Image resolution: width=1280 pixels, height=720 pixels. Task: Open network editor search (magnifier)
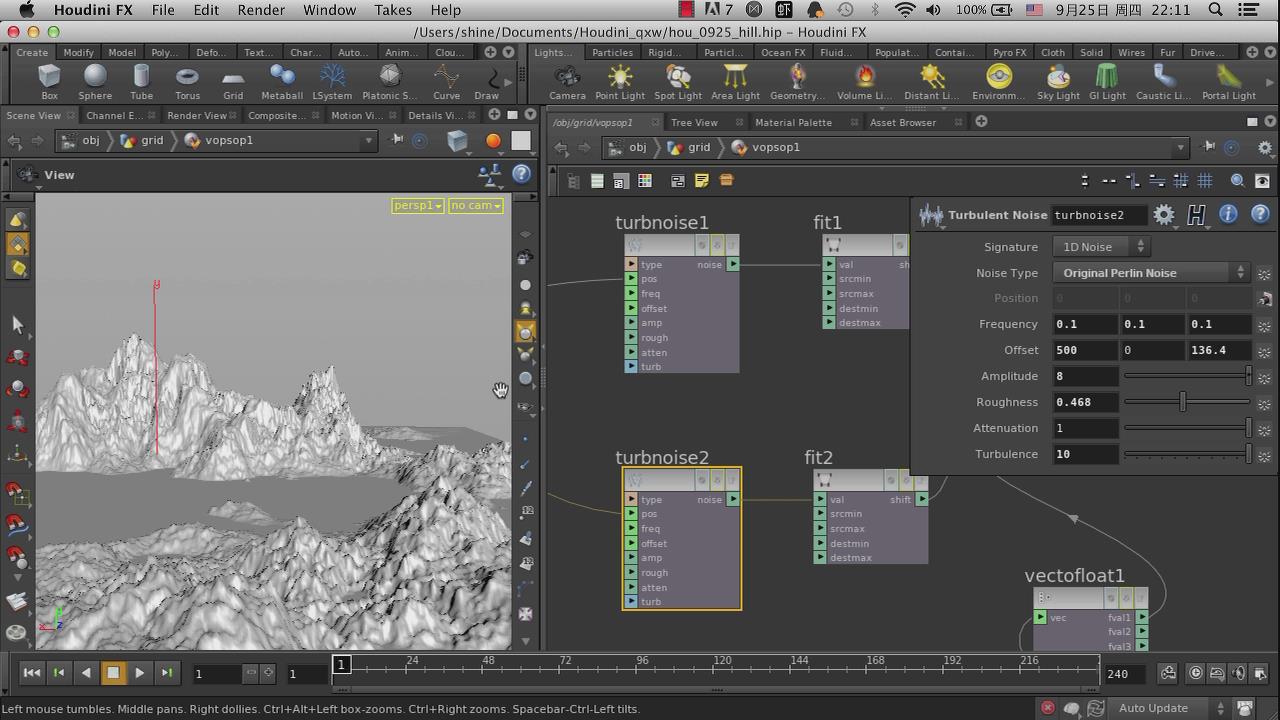(1237, 181)
